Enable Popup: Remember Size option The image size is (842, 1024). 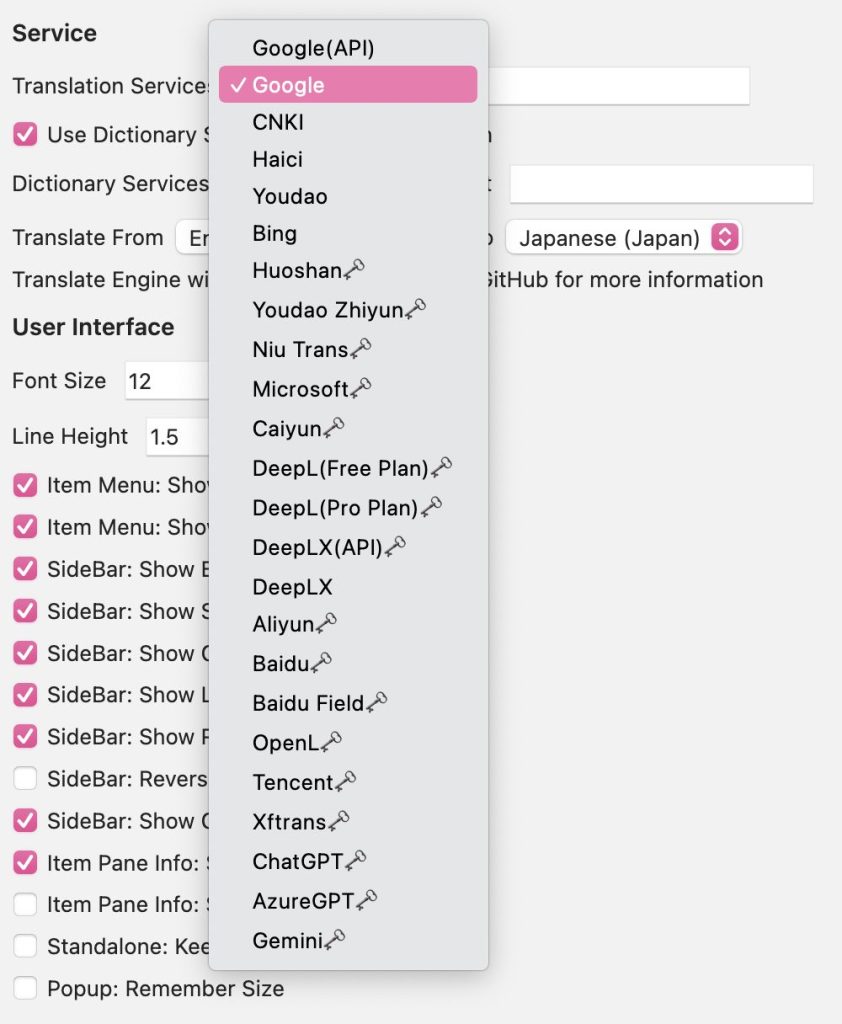tap(25, 988)
